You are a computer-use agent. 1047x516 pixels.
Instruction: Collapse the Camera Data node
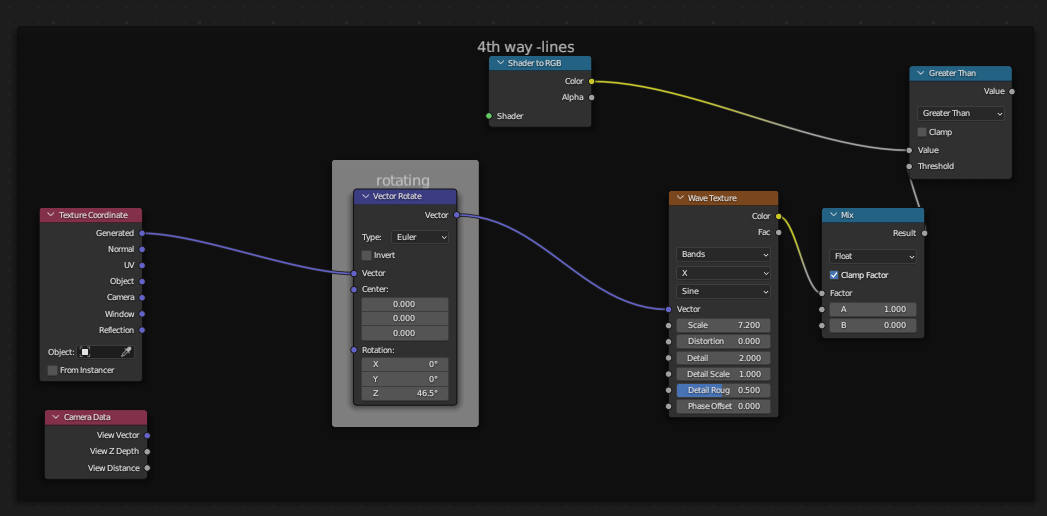[56, 417]
